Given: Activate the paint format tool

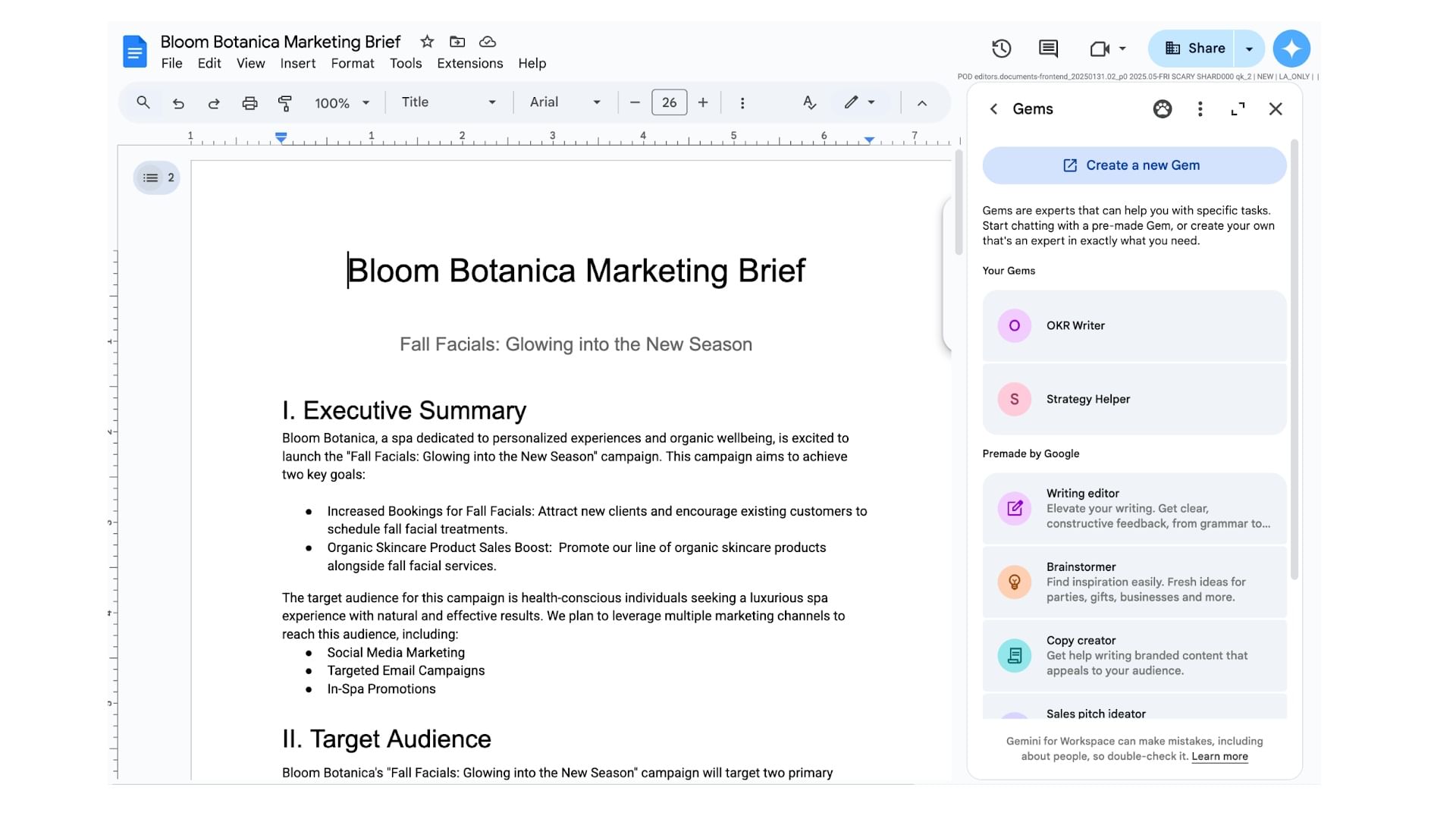Looking at the screenshot, I should 285,102.
